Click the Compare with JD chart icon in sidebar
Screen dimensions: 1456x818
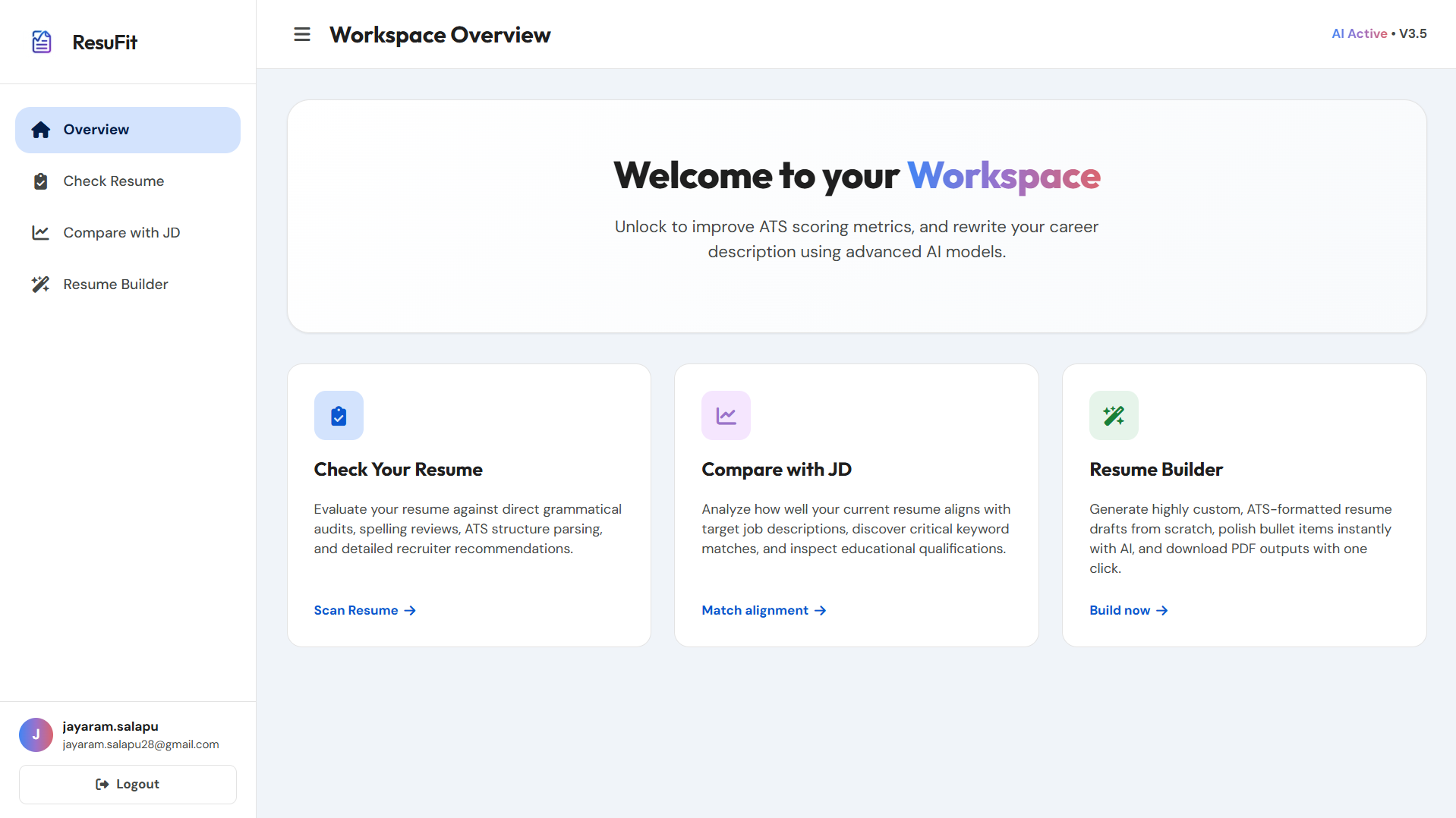coord(41,233)
